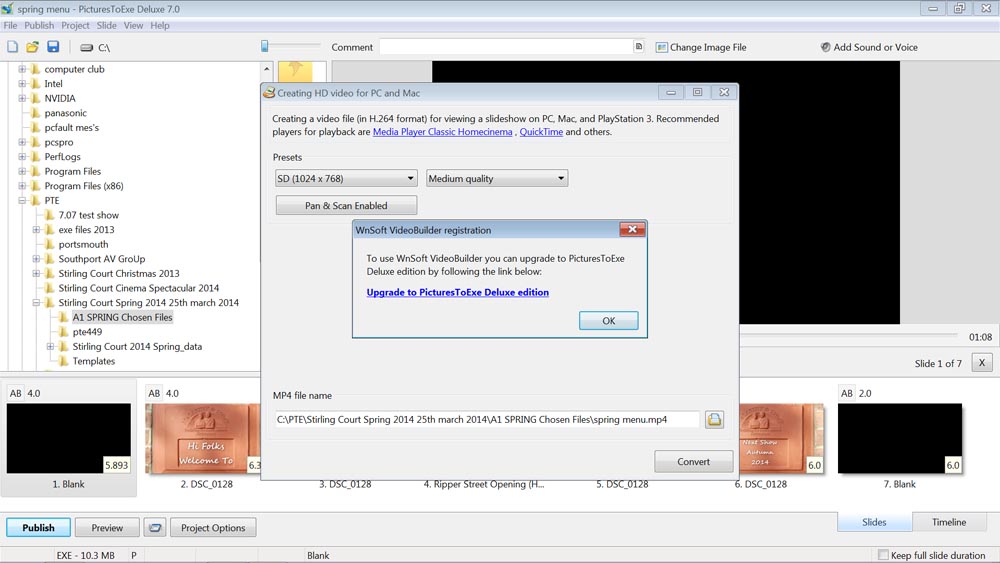Collapse the PTE folder node

(22, 200)
